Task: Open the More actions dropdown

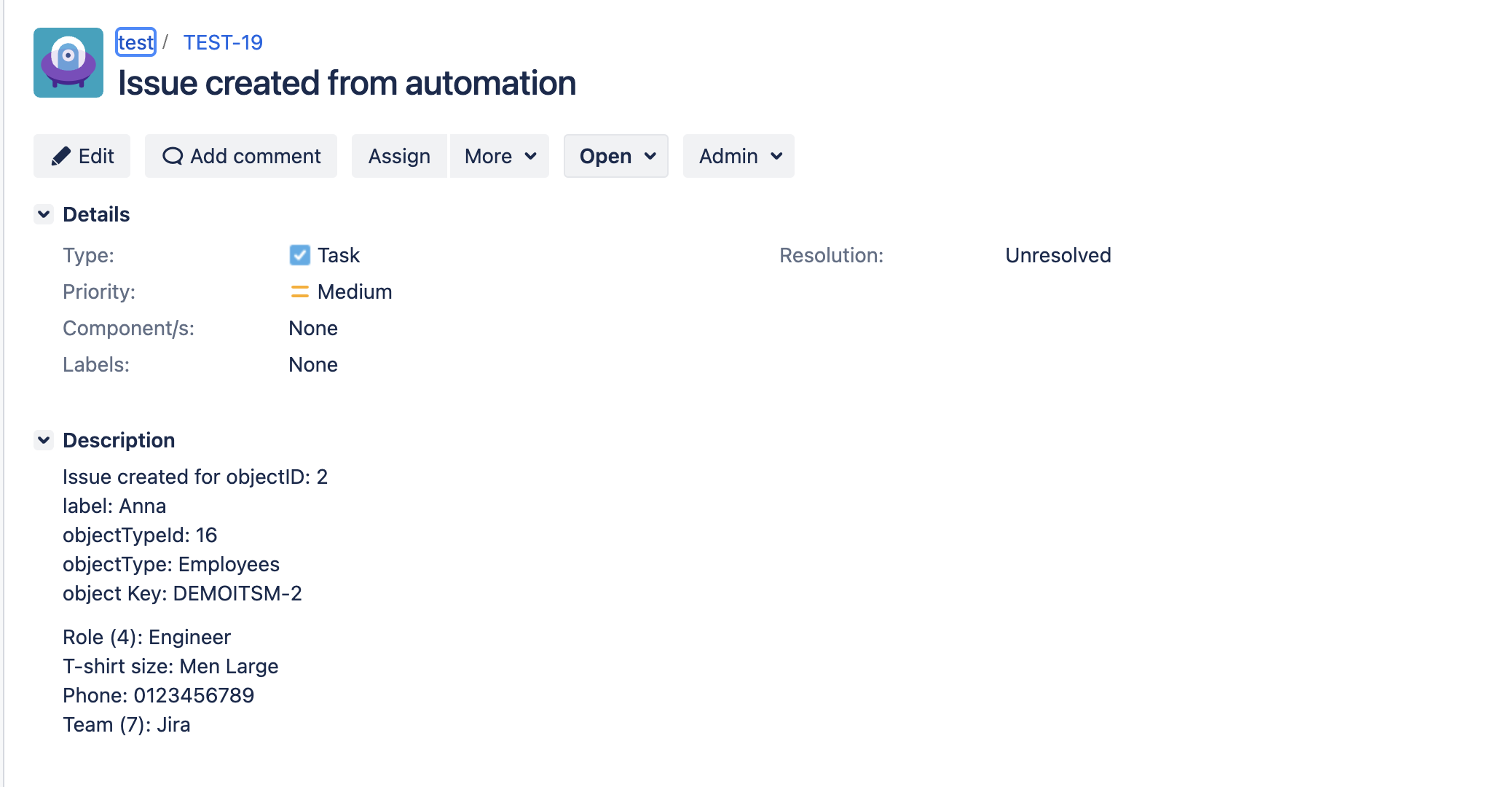Action: point(500,156)
